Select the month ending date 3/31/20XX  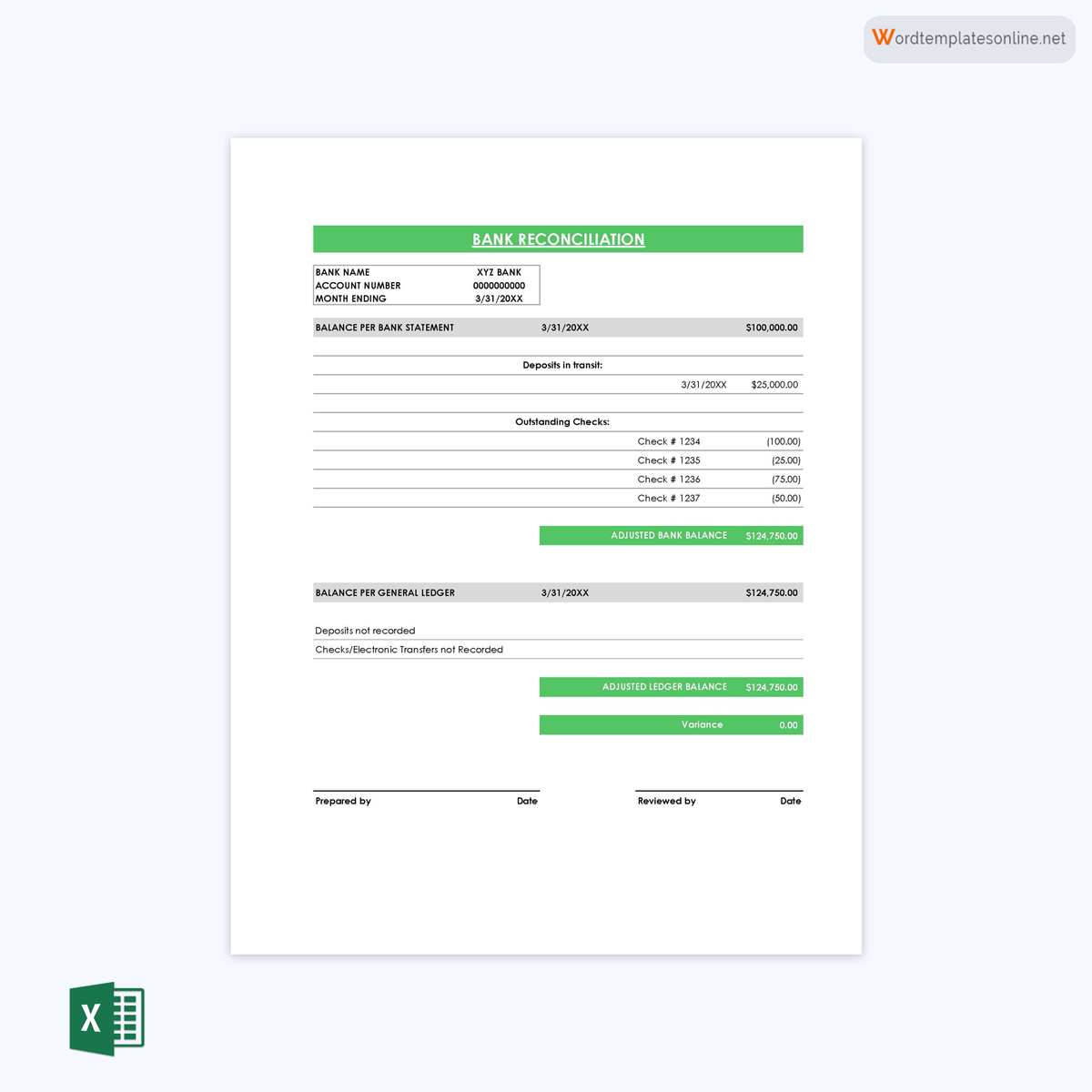(x=499, y=298)
